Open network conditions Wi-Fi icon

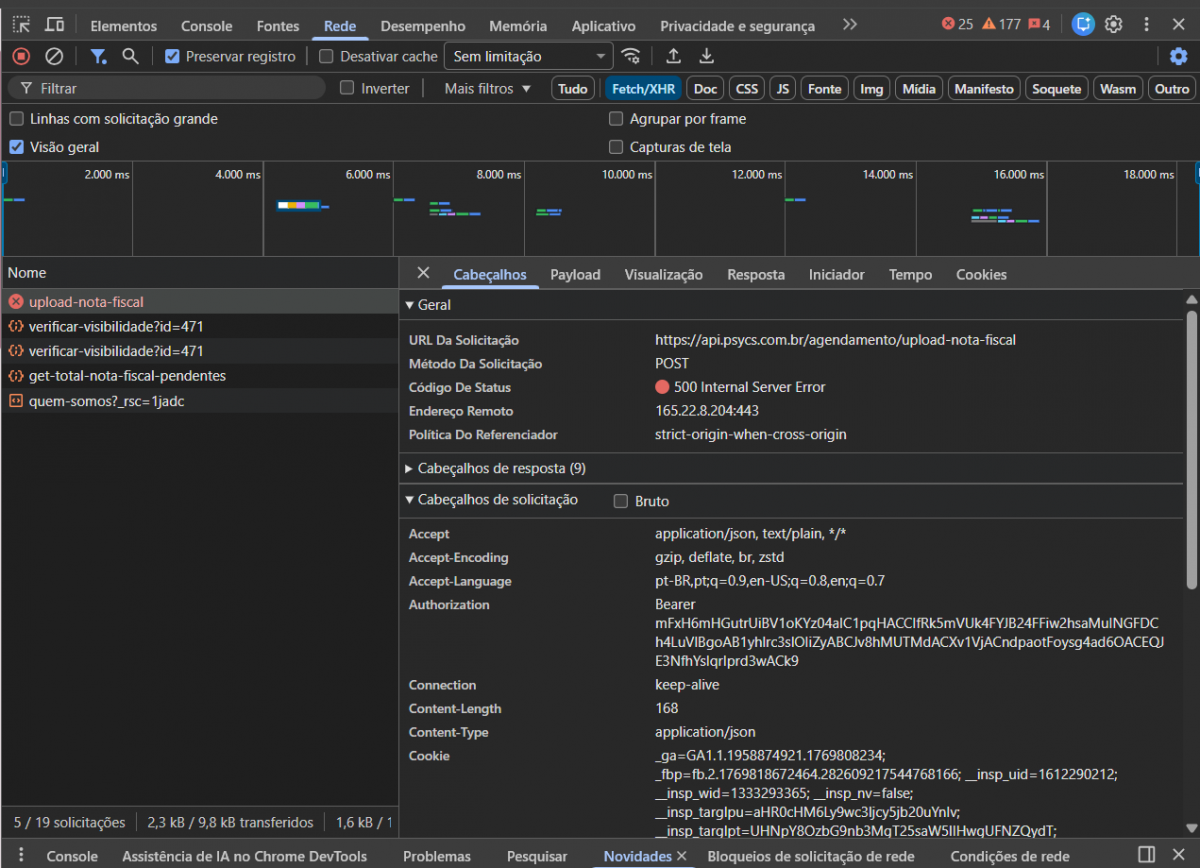pyautogui.click(x=630, y=57)
